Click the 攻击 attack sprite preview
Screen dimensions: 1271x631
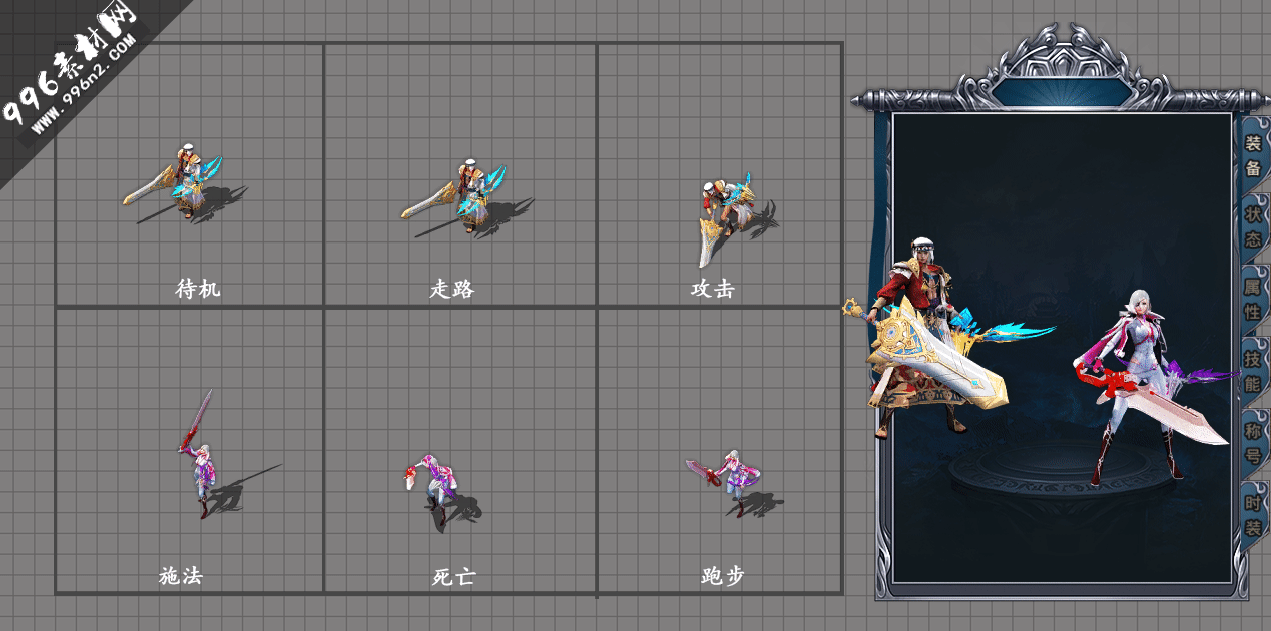pos(737,218)
